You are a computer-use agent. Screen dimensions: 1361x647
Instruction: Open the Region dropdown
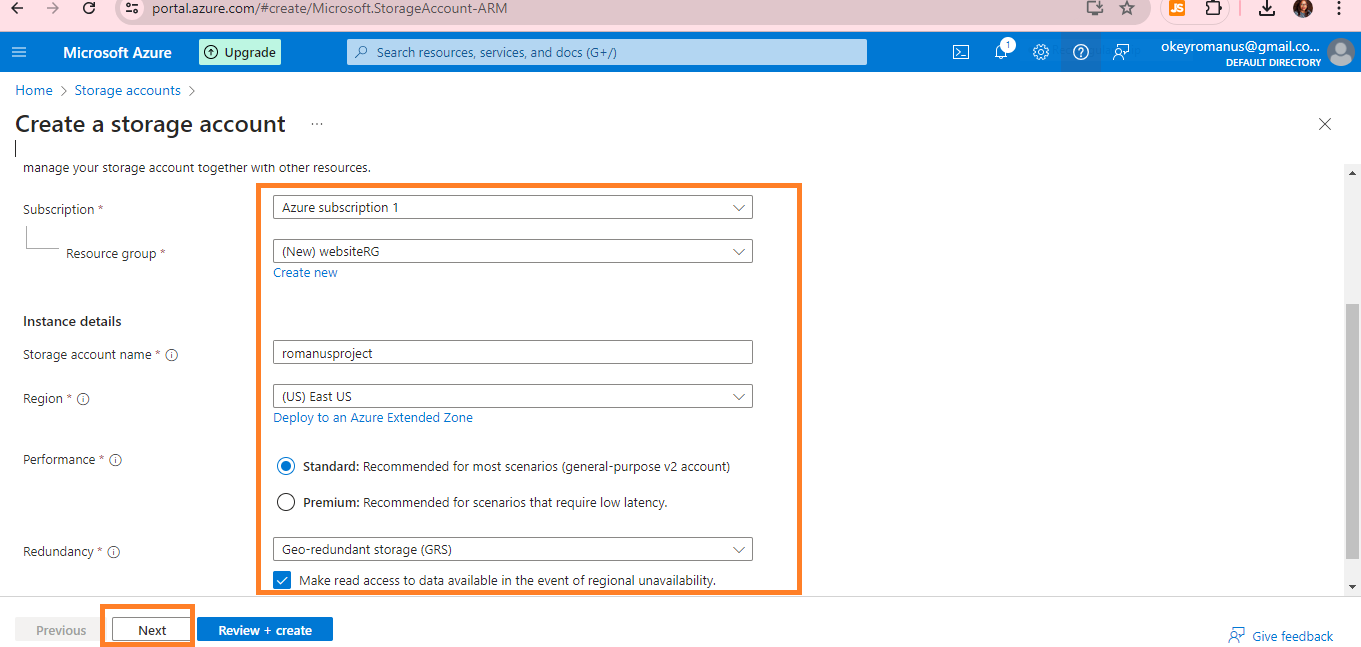pyautogui.click(x=513, y=396)
